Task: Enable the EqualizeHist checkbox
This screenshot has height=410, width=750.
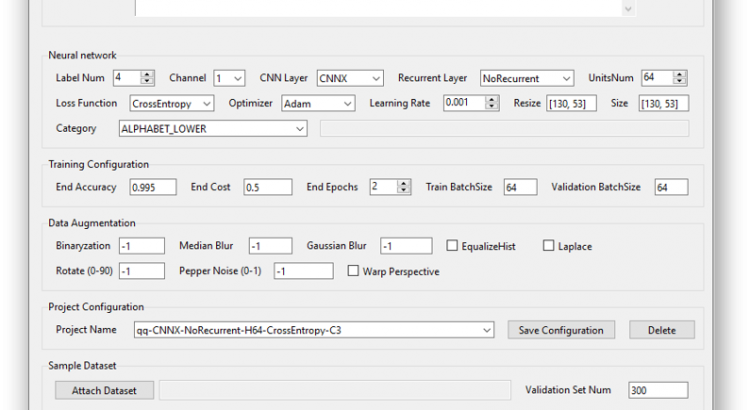Action: [x=453, y=246]
